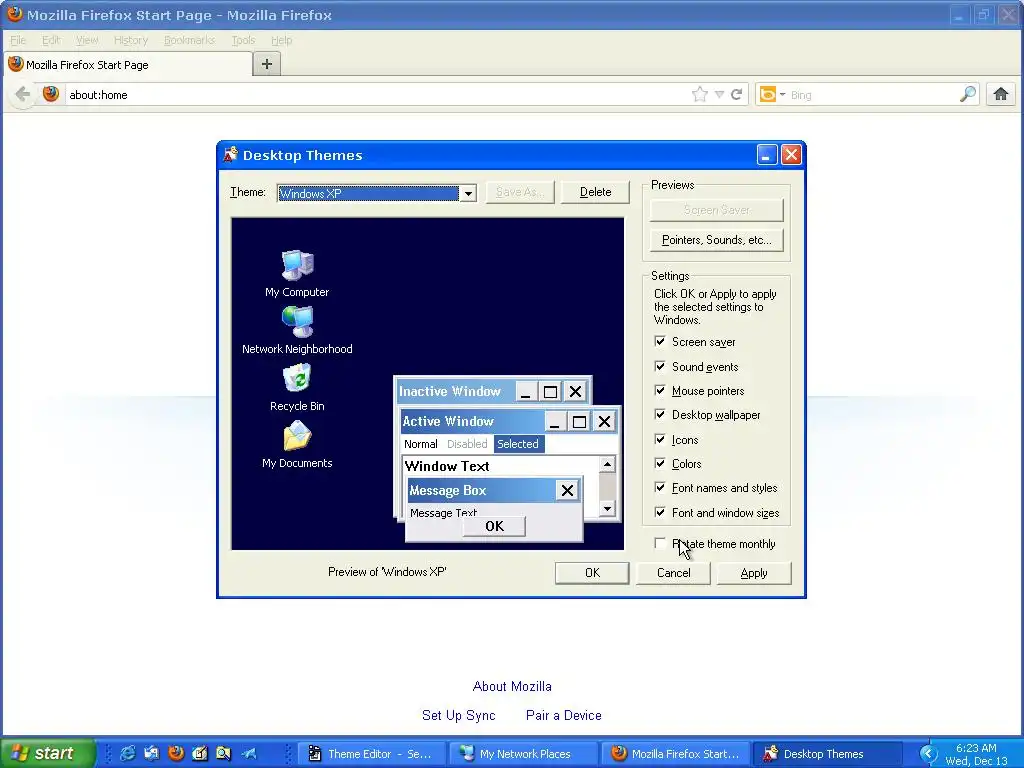Click OK in the Desktop Themes dialog

coord(592,573)
